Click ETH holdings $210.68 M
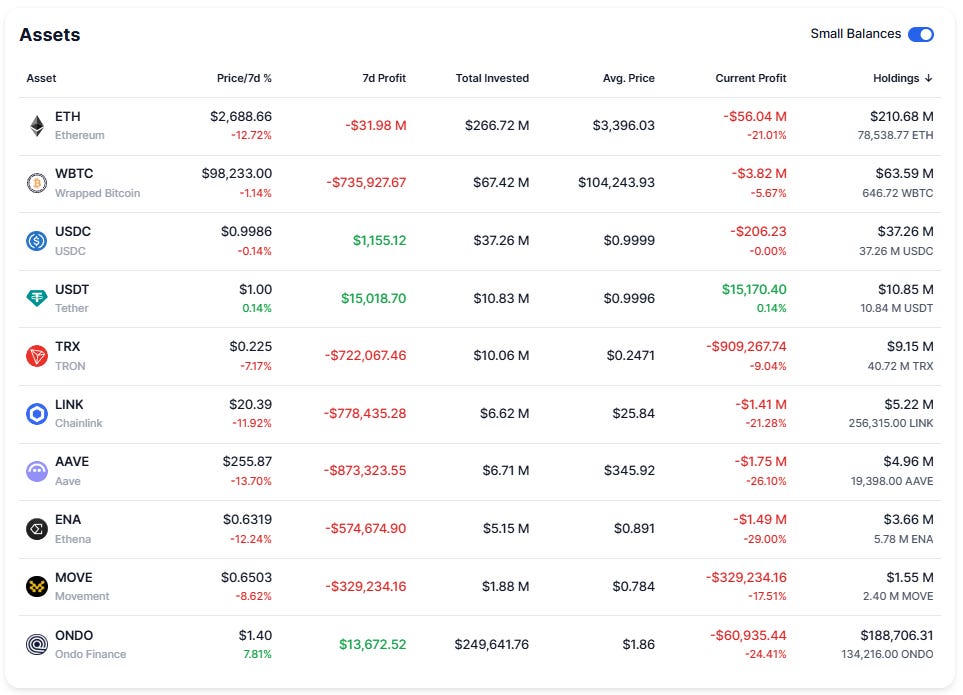The width and height of the screenshot is (963, 695). tap(902, 117)
